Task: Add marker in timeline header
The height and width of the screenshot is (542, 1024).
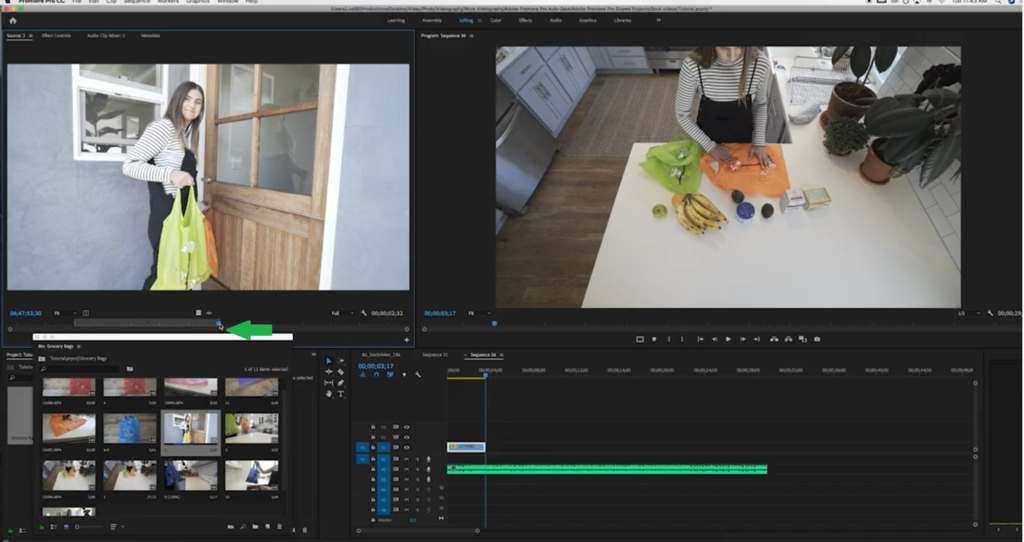Action: (404, 375)
